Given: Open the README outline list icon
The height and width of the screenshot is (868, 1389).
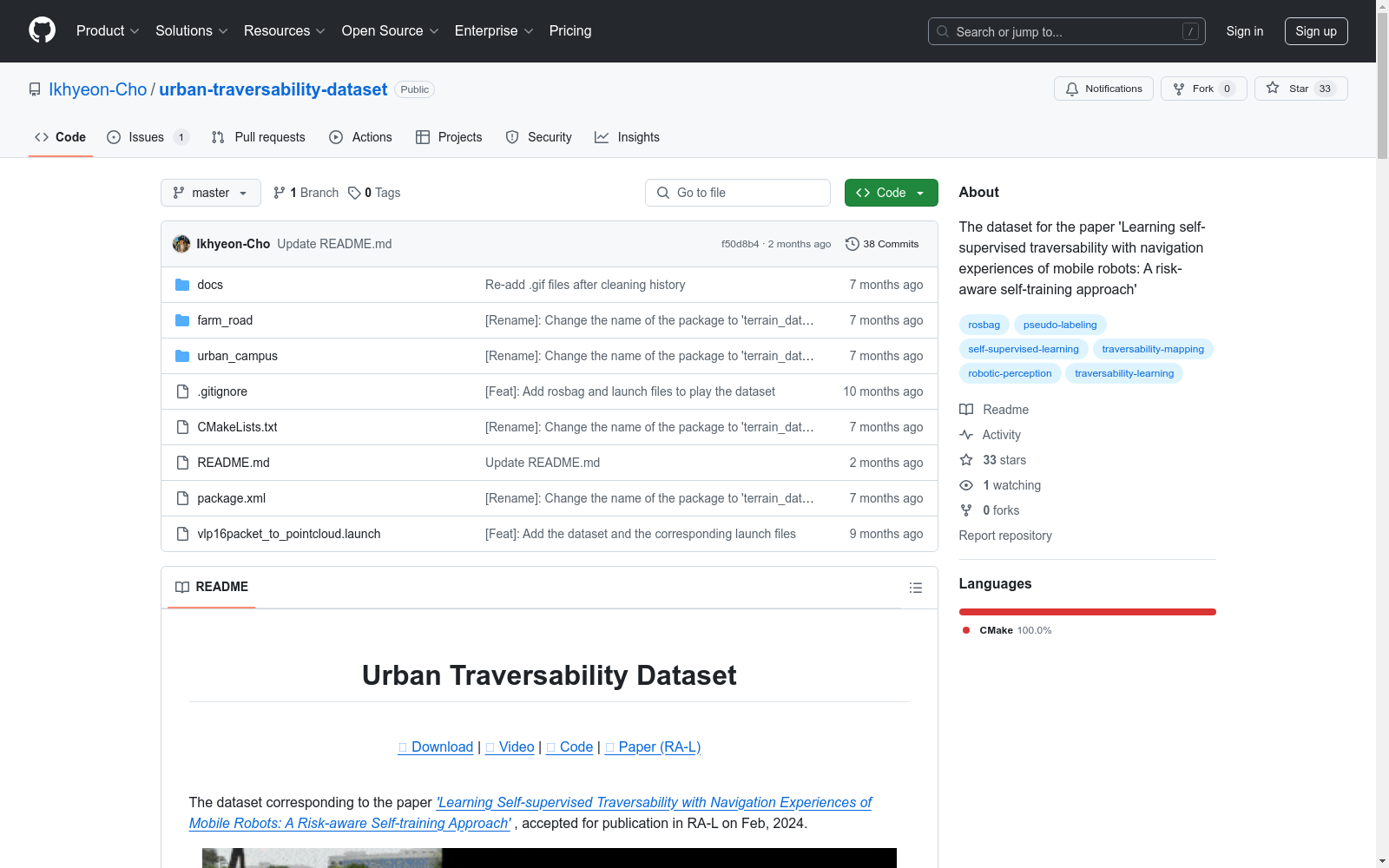Looking at the screenshot, I should coord(915,588).
